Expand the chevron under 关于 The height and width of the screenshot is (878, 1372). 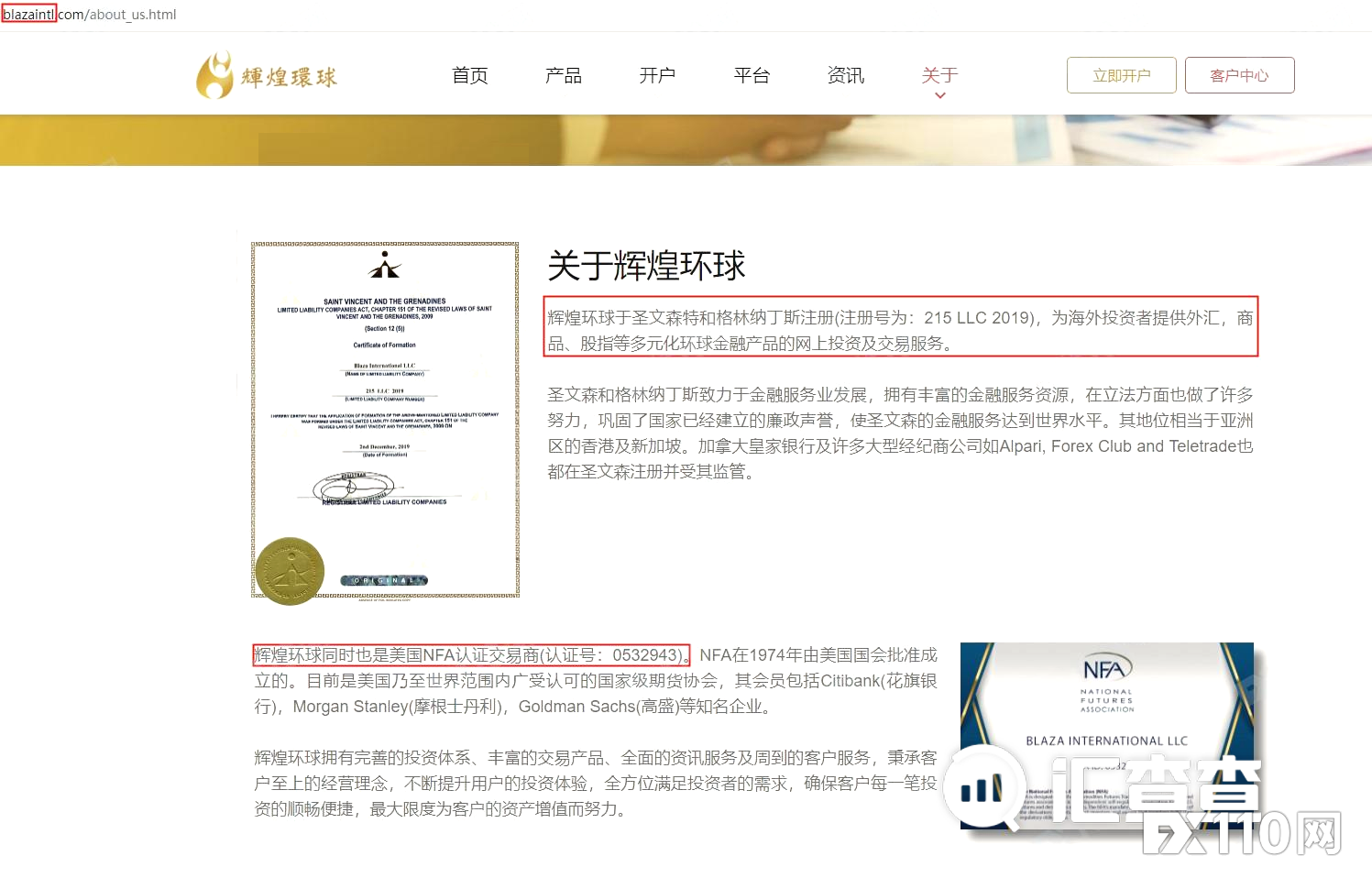939,95
